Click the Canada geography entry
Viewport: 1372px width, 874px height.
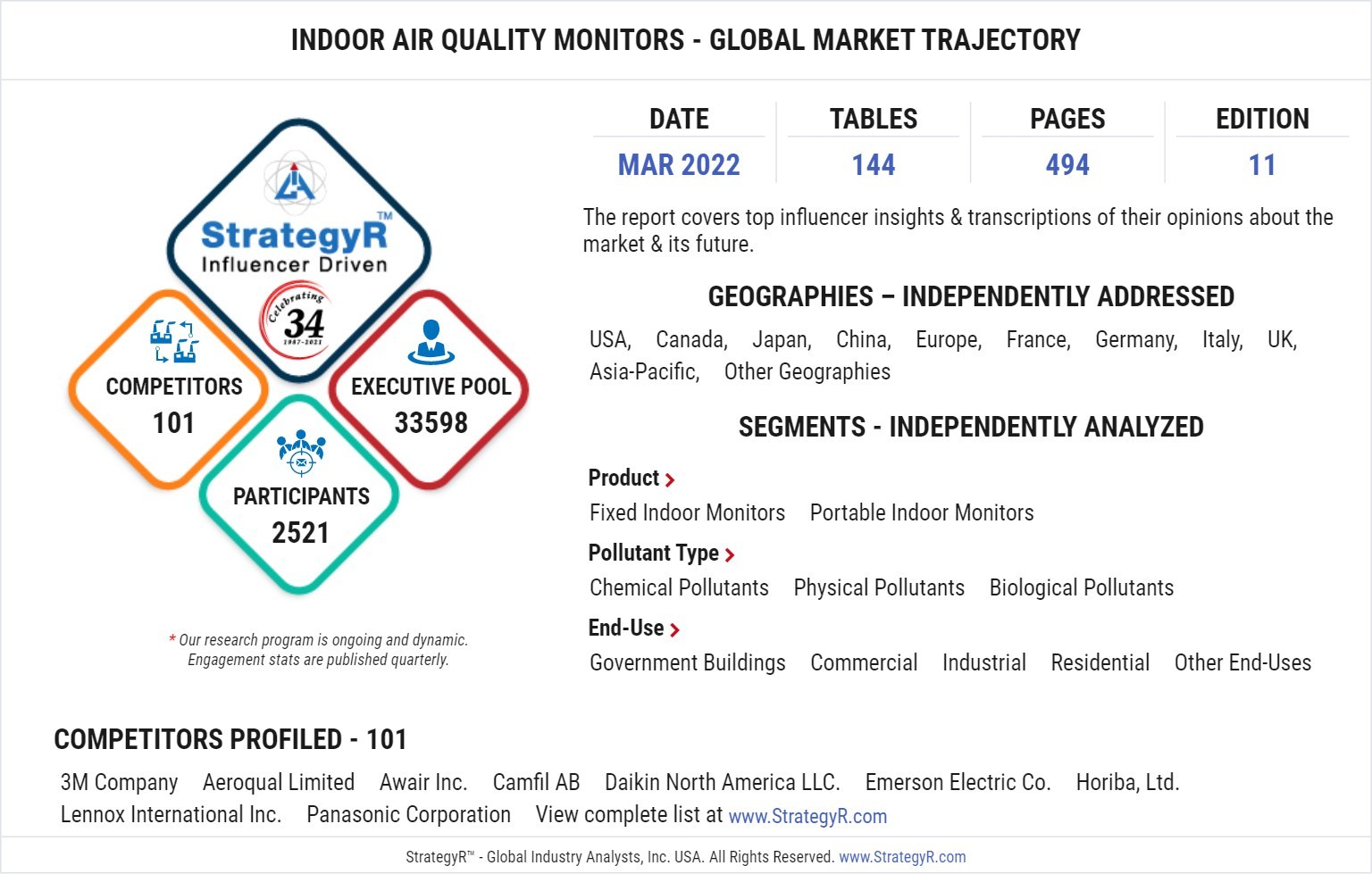click(691, 340)
